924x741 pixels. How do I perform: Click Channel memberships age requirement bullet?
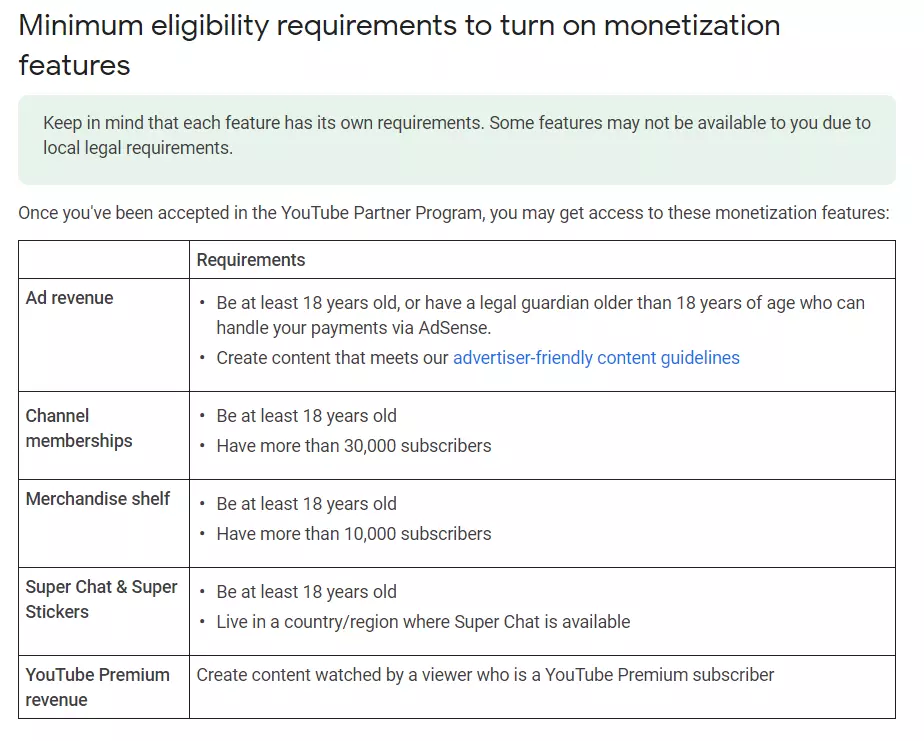(306, 416)
